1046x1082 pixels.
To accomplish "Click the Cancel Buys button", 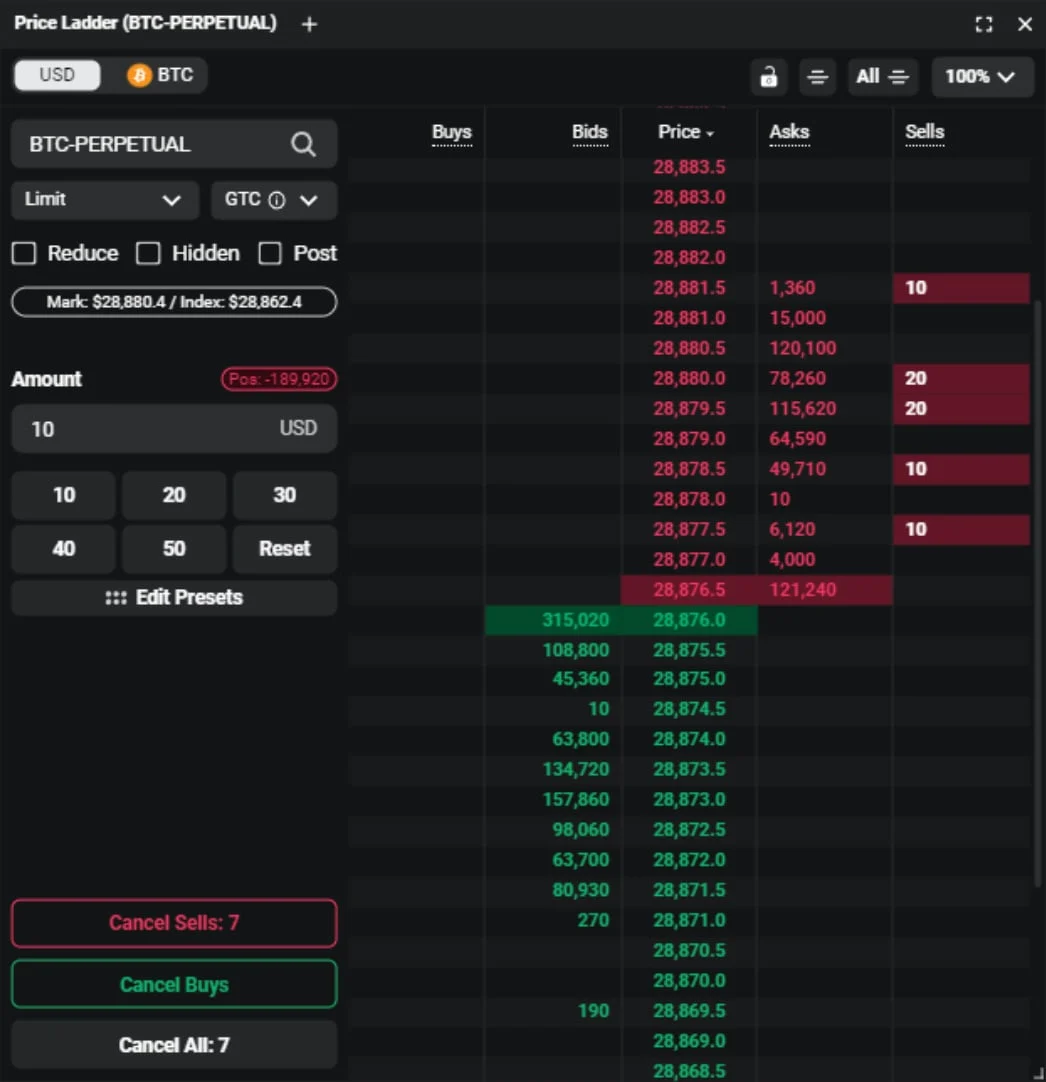I will tap(174, 985).
